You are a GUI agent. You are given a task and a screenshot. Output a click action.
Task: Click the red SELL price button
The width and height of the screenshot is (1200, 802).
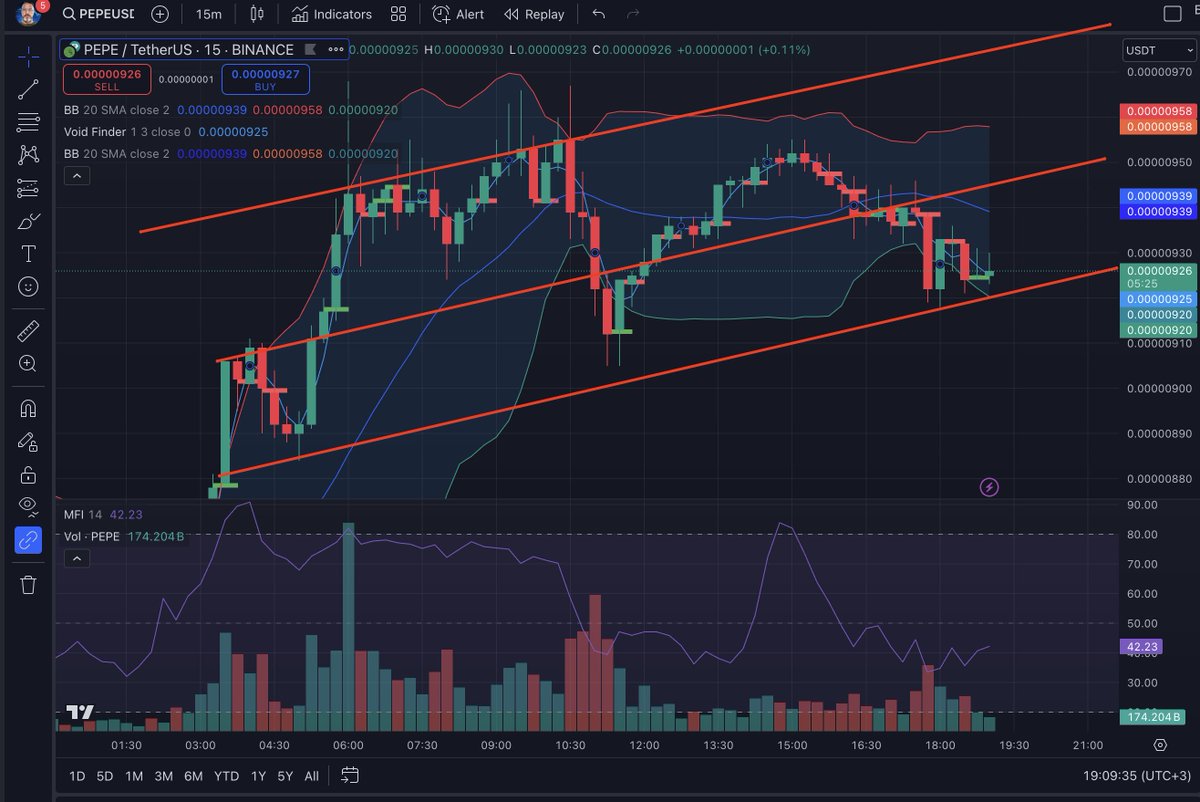107,79
